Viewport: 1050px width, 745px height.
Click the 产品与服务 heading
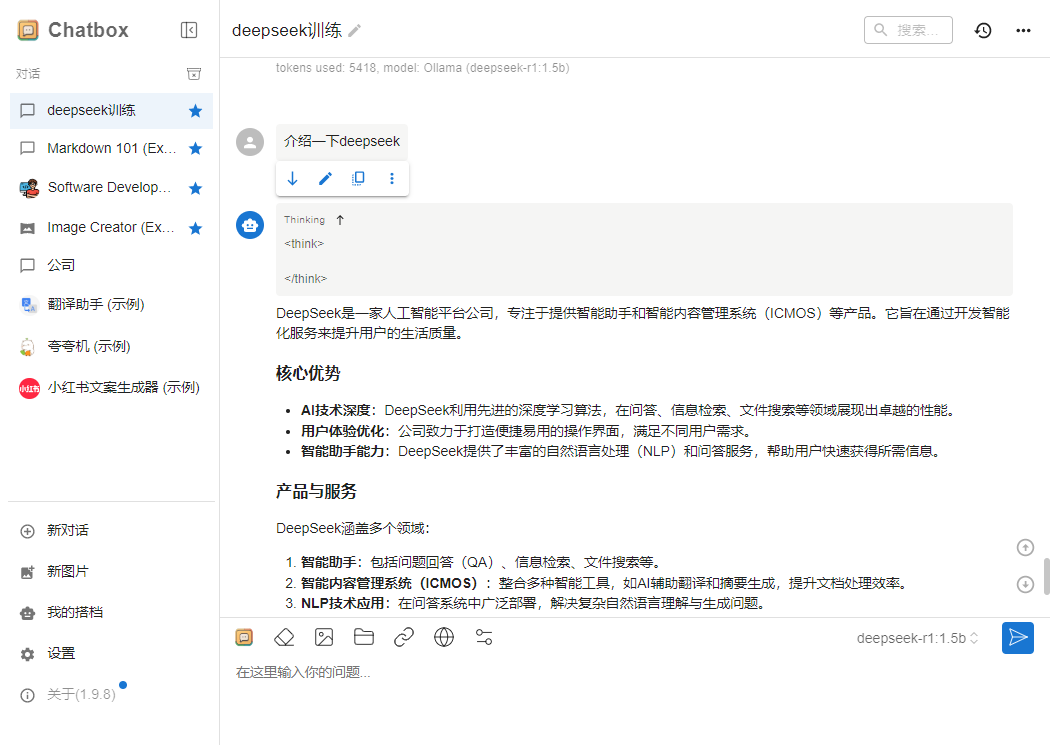click(316, 491)
